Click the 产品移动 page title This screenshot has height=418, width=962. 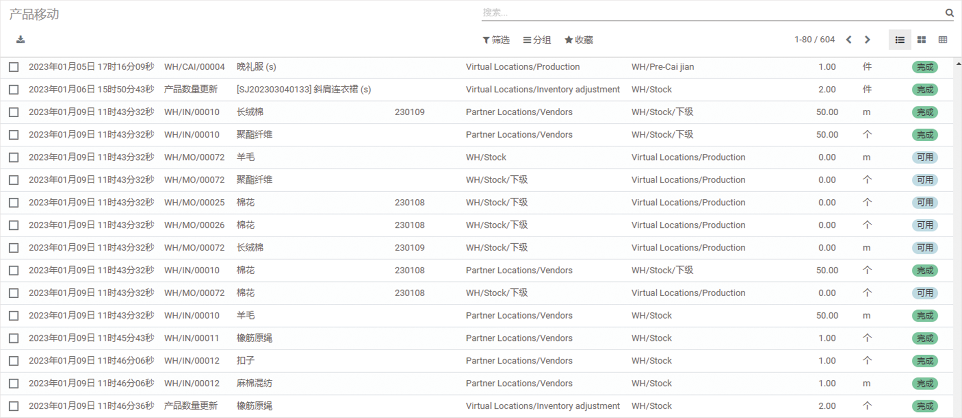(34, 14)
